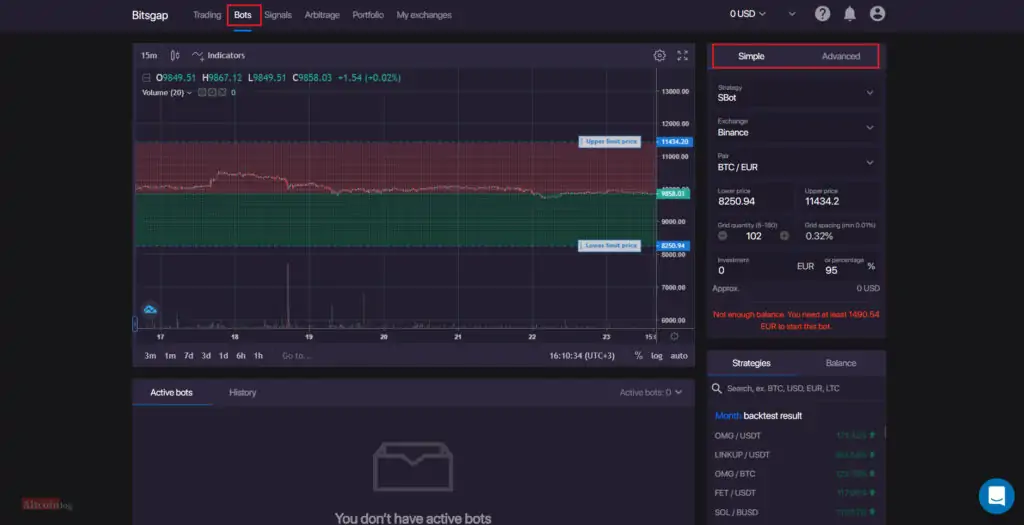Click the Month backtest period link

click(728, 416)
